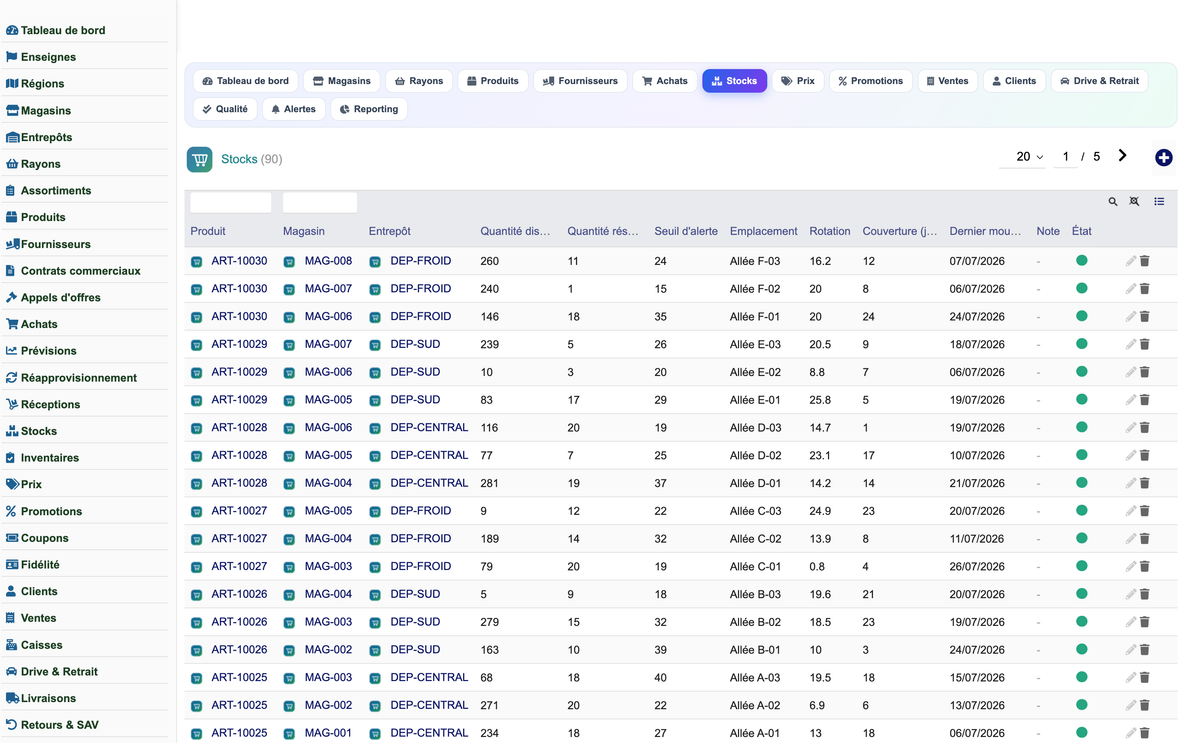Open the MAG-001 store link

click(328, 733)
